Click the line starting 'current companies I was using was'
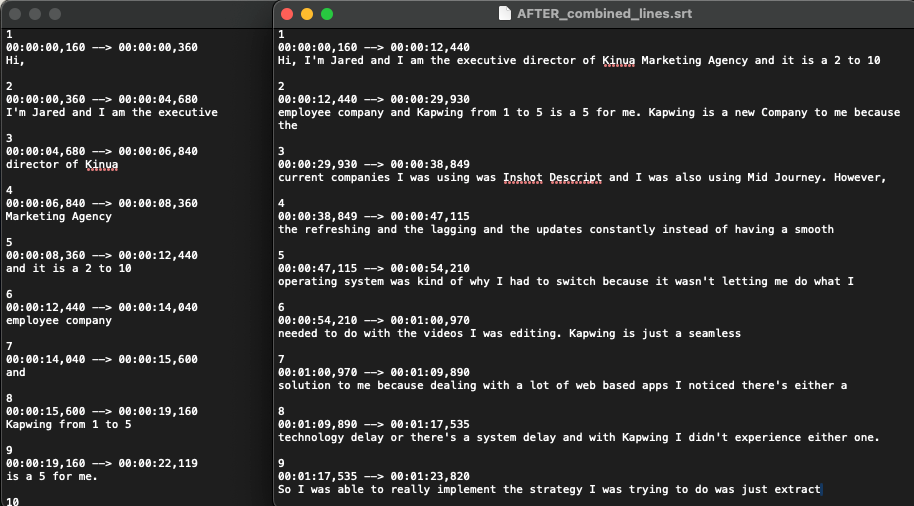 click(x=582, y=177)
